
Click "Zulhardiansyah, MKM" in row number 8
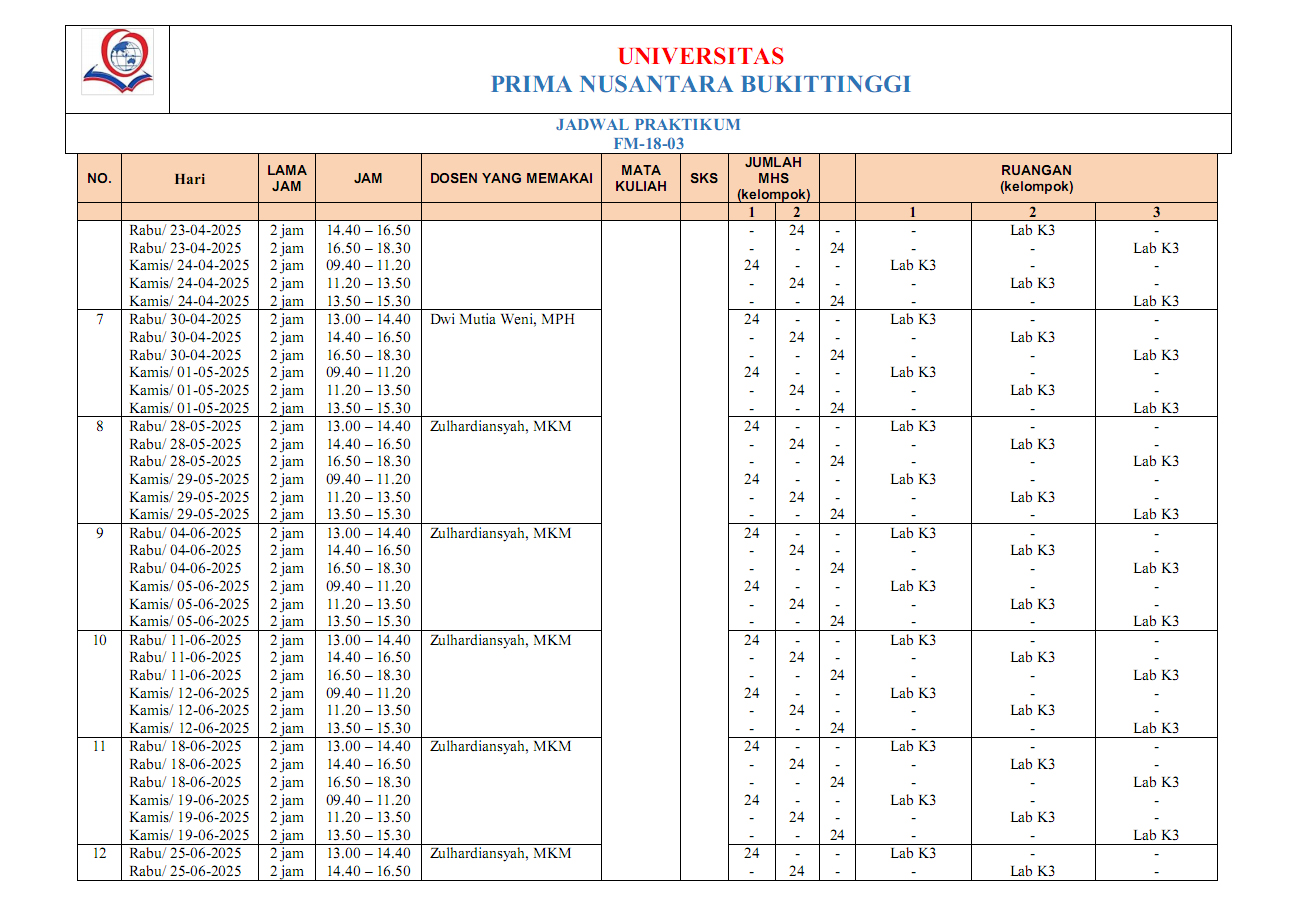(x=501, y=426)
